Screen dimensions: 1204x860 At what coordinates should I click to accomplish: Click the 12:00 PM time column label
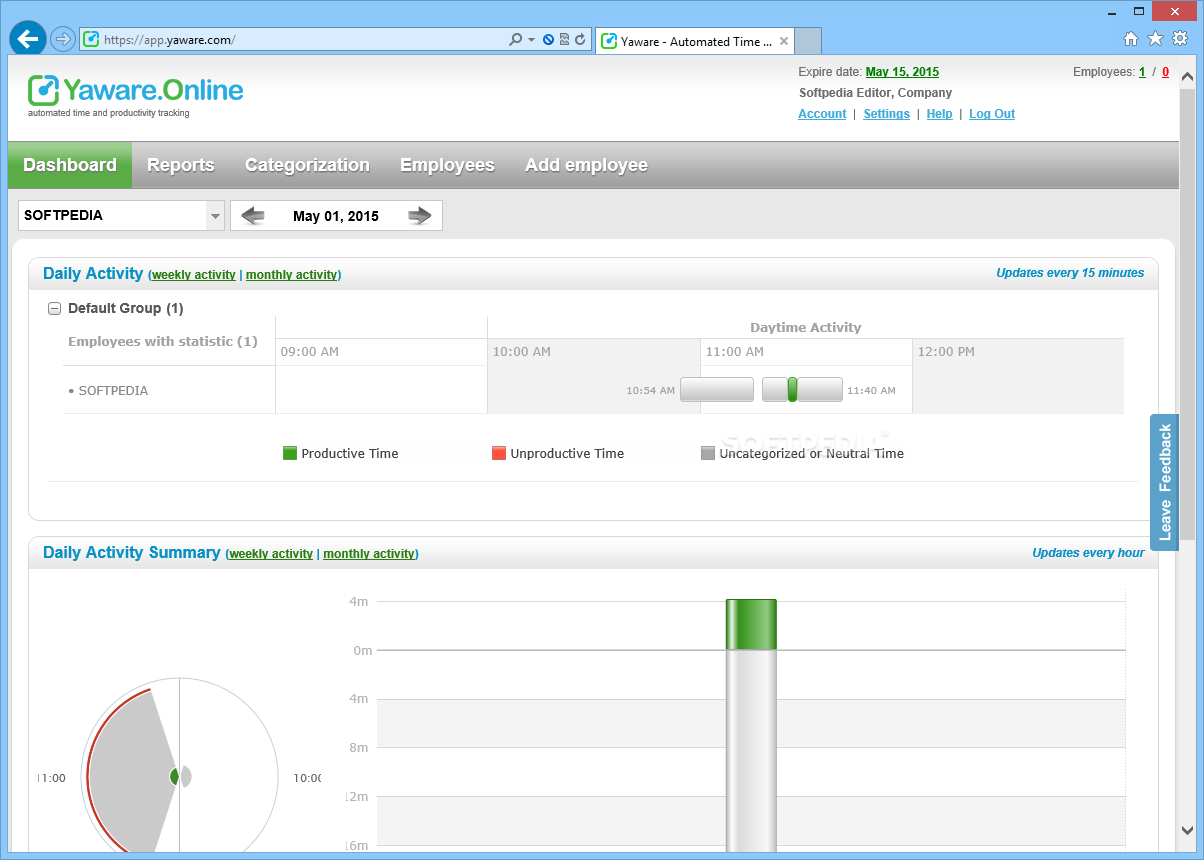946,352
